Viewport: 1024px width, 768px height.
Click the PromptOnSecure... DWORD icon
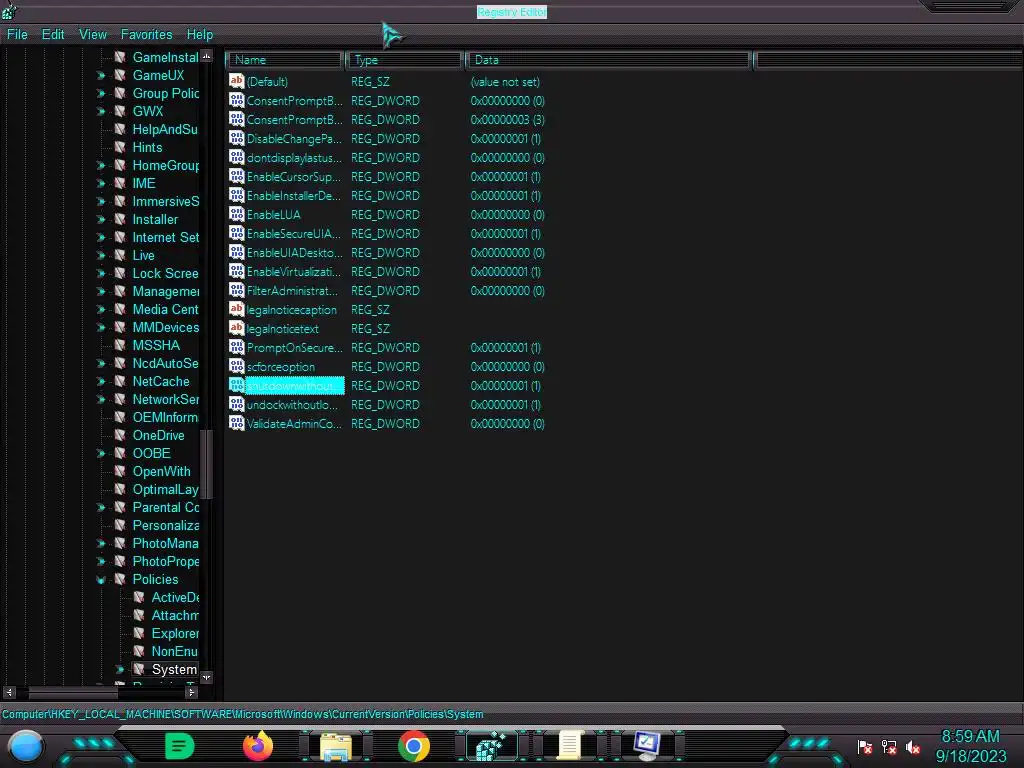coord(236,347)
